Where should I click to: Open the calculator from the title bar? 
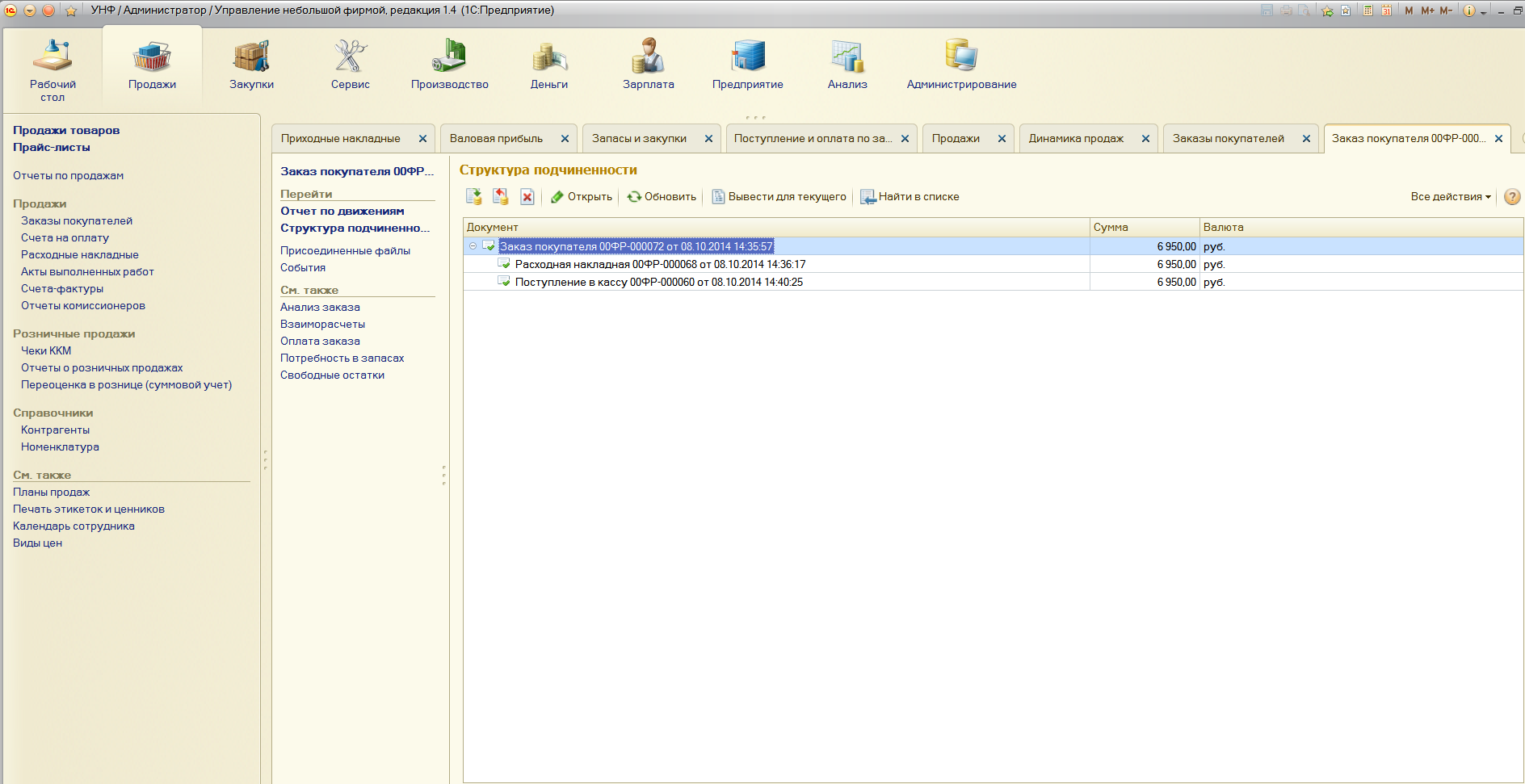point(1367,10)
